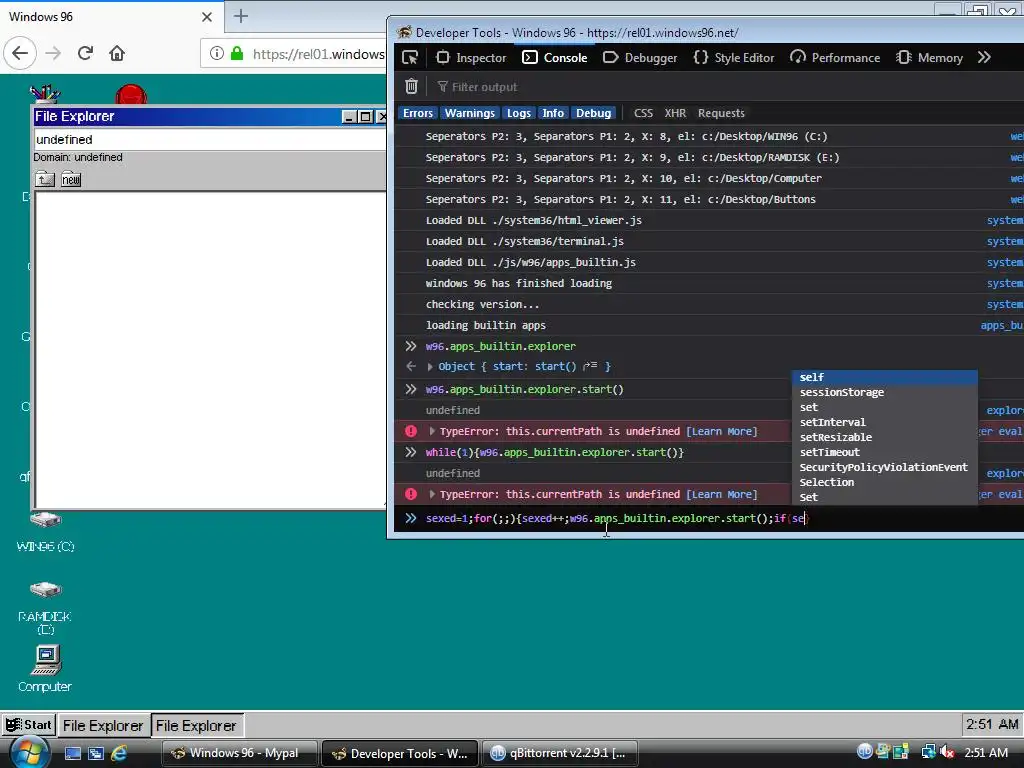The image size is (1024, 768).
Task: Click the qBittorrent system tray icon
Action: 865,752
